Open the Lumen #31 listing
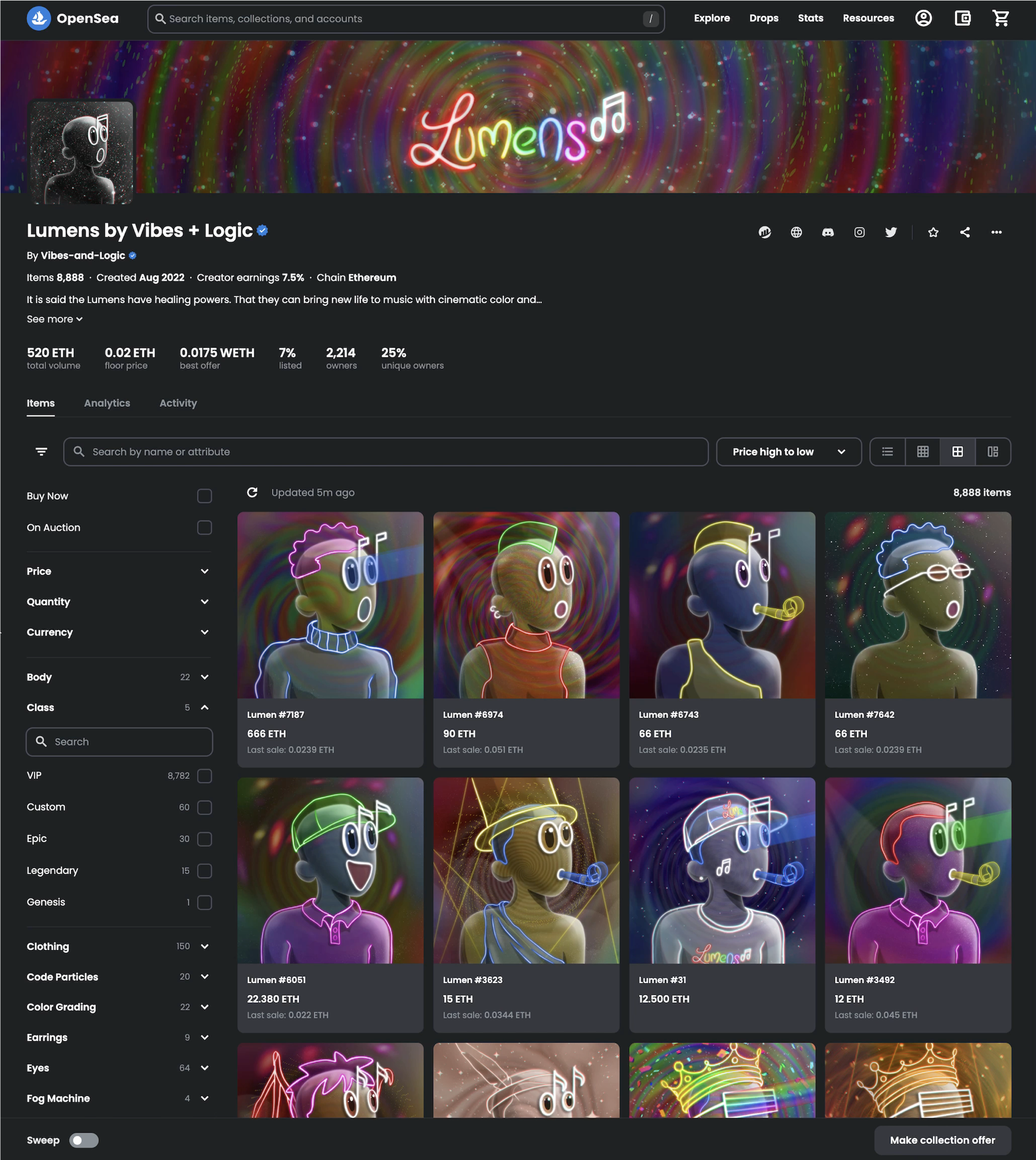Image resolution: width=1036 pixels, height=1160 pixels. 722,905
